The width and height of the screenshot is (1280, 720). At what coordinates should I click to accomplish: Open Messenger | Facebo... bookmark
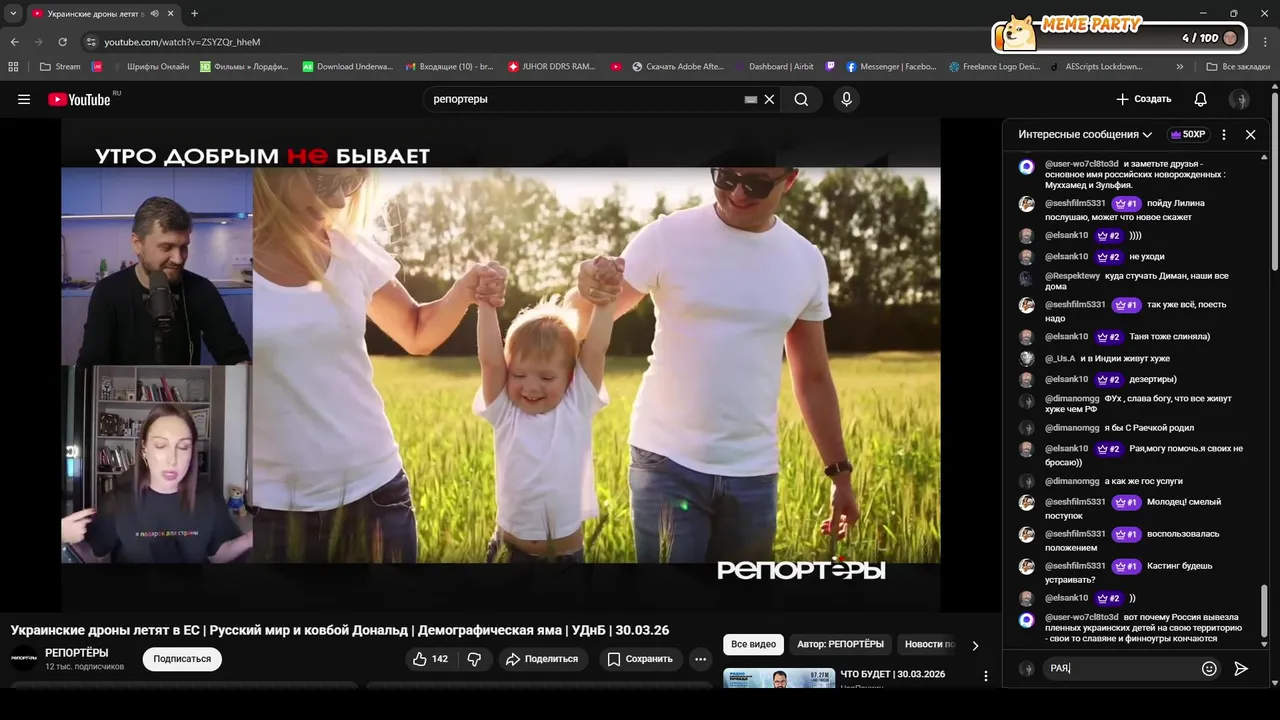pyautogui.click(x=891, y=67)
